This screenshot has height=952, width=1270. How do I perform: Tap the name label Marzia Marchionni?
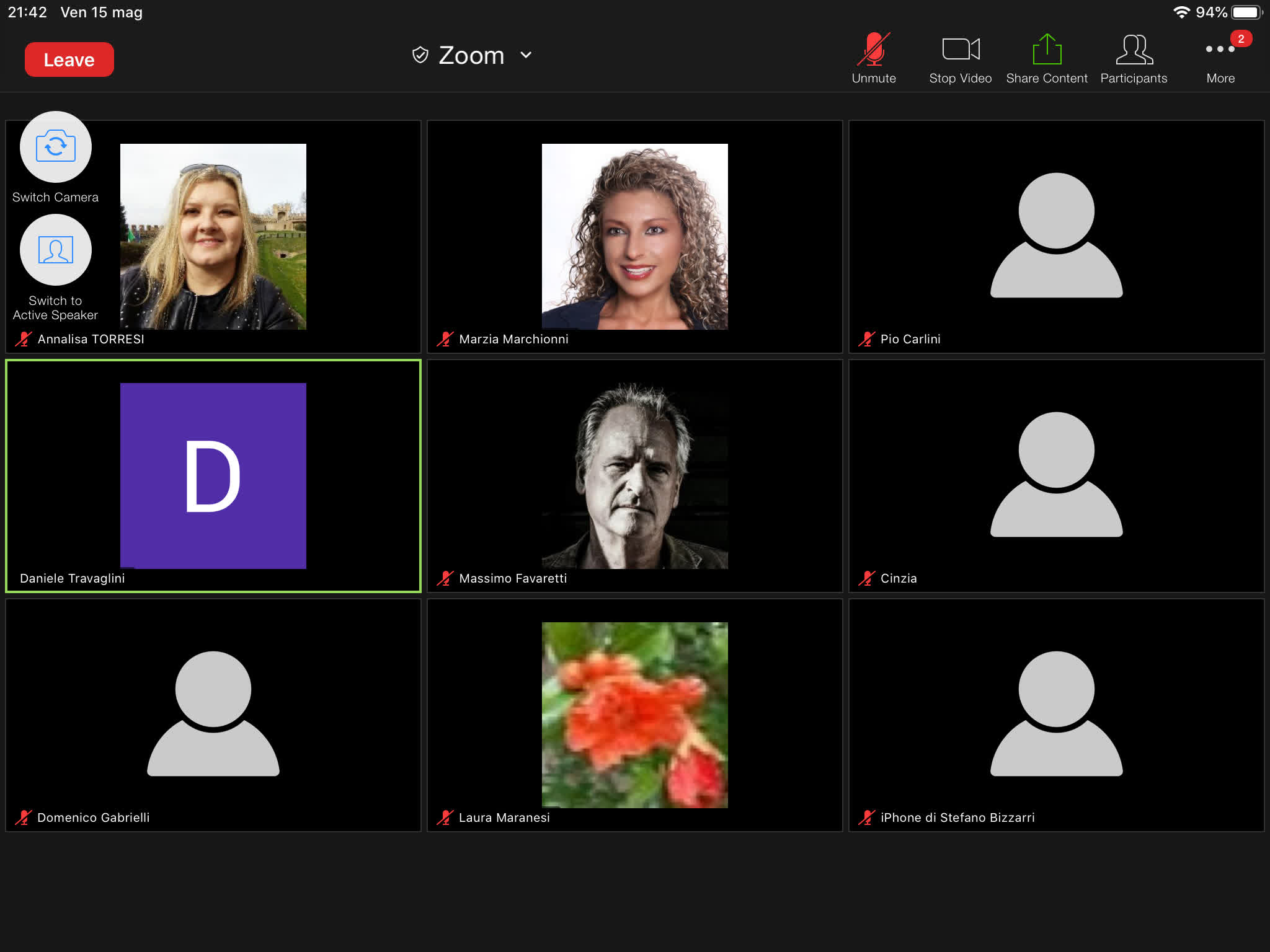[513, 339]
